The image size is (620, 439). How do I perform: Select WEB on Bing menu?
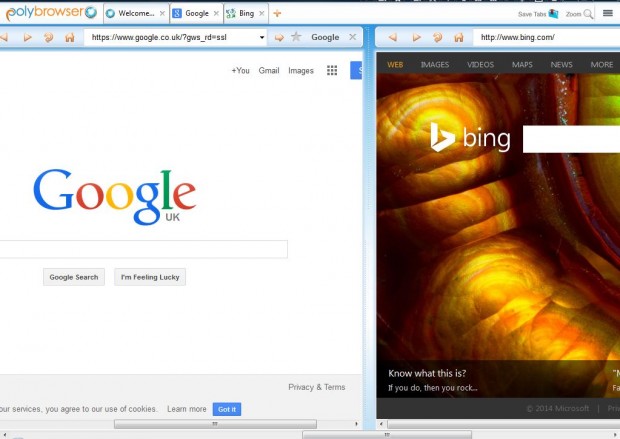tap(395, 64)
